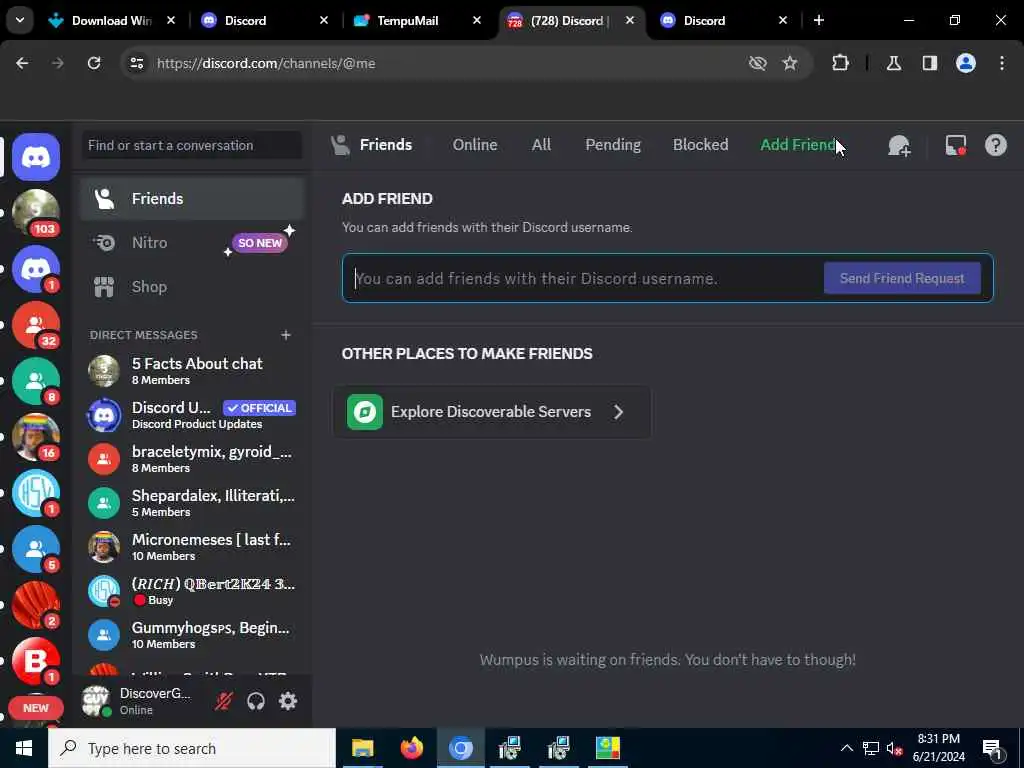Open the server with 103 notifications badge
This screenshot has width=1024, height=768.
point(36,213)
